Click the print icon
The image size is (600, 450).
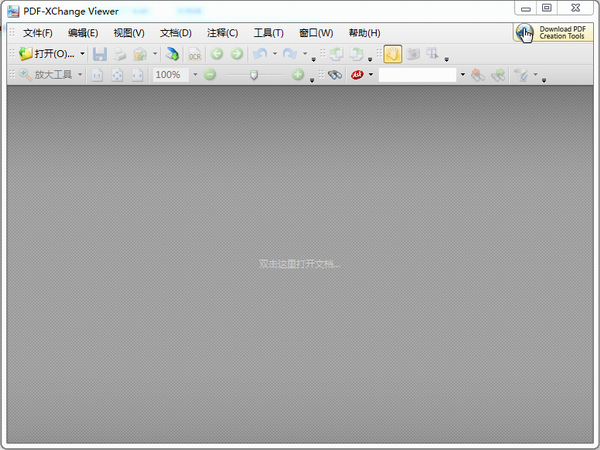coord(119,54)
